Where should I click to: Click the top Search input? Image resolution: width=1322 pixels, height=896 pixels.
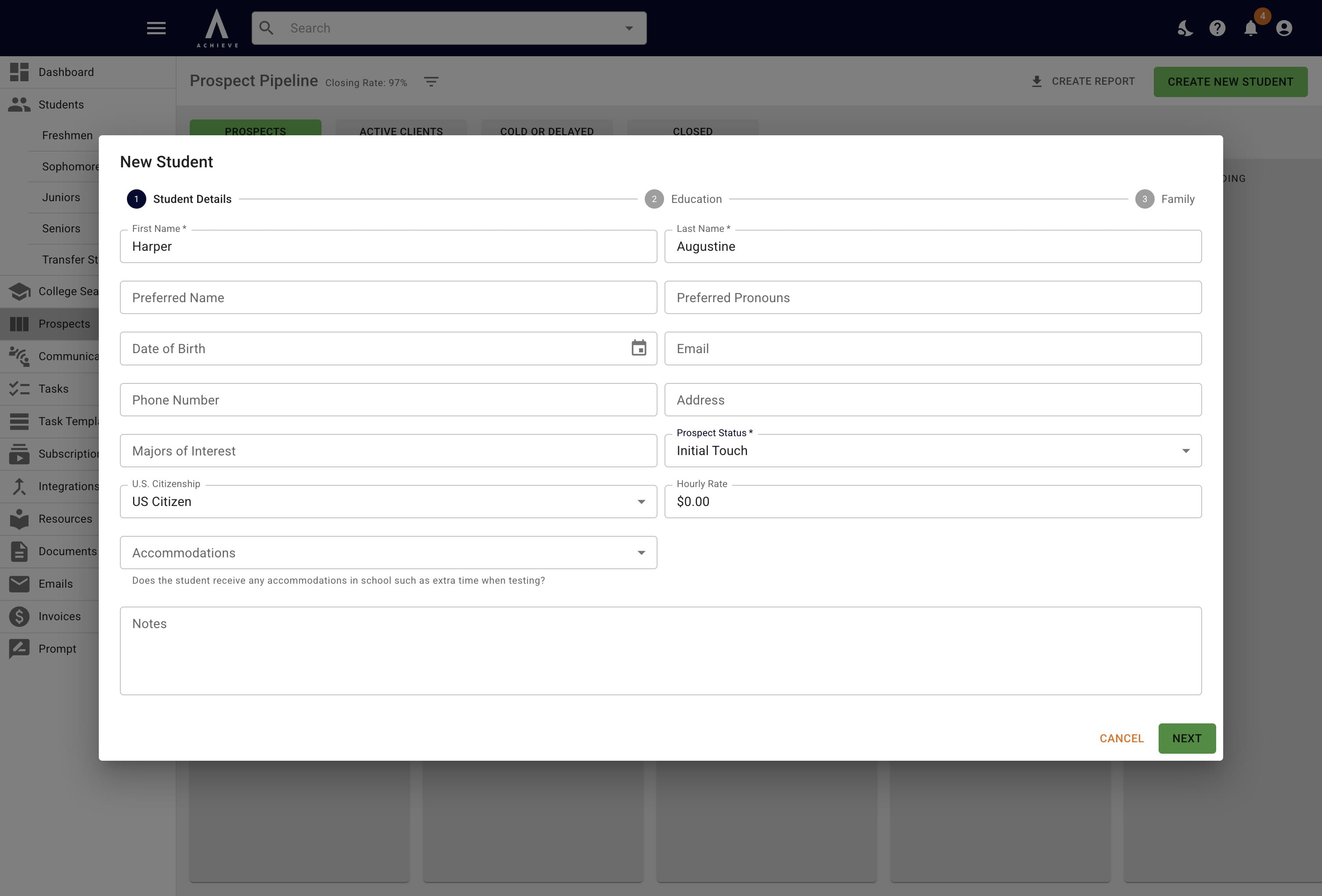click(449, 28)
